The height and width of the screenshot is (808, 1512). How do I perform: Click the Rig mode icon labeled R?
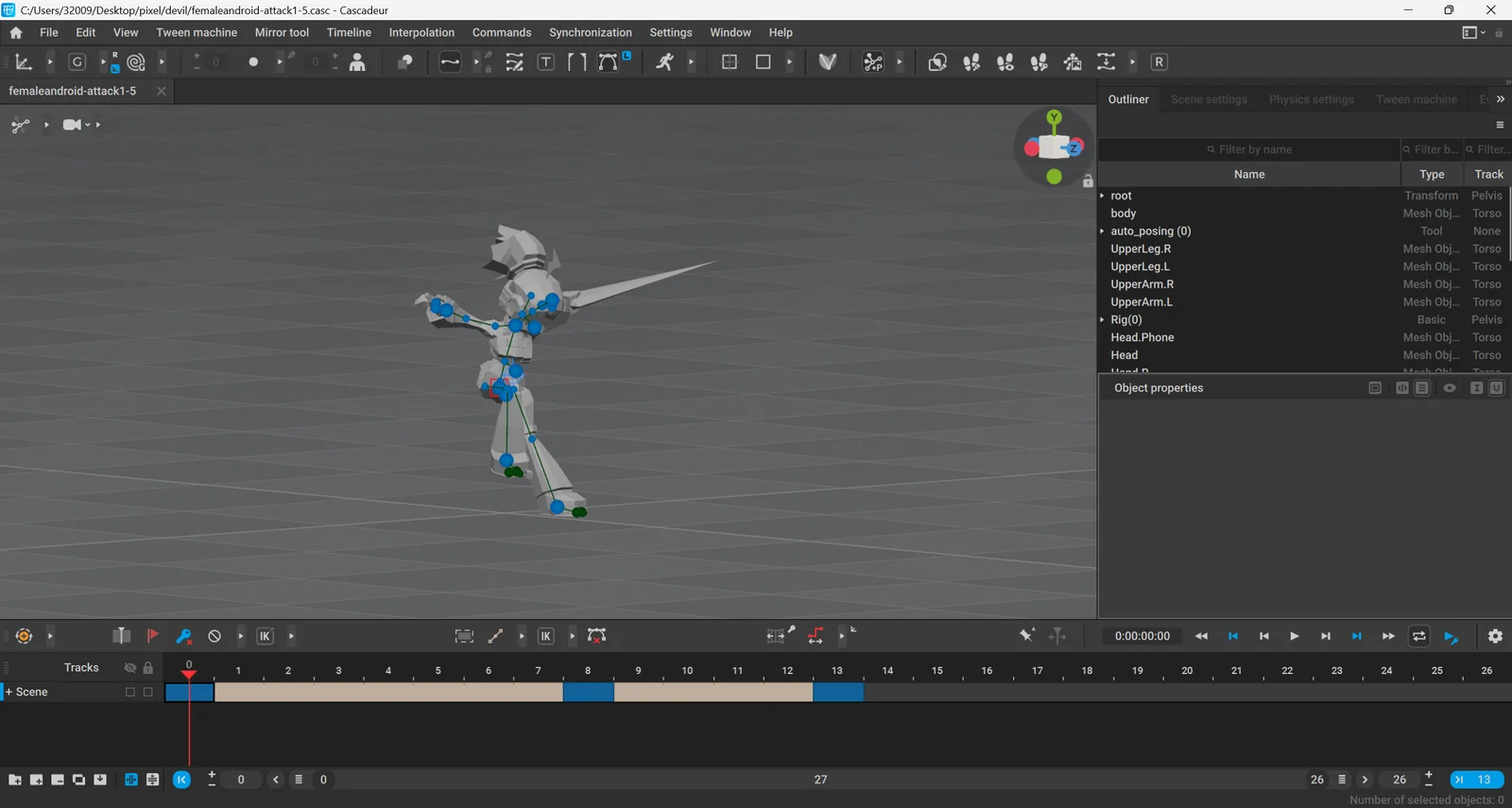[x=1159, y=62]
